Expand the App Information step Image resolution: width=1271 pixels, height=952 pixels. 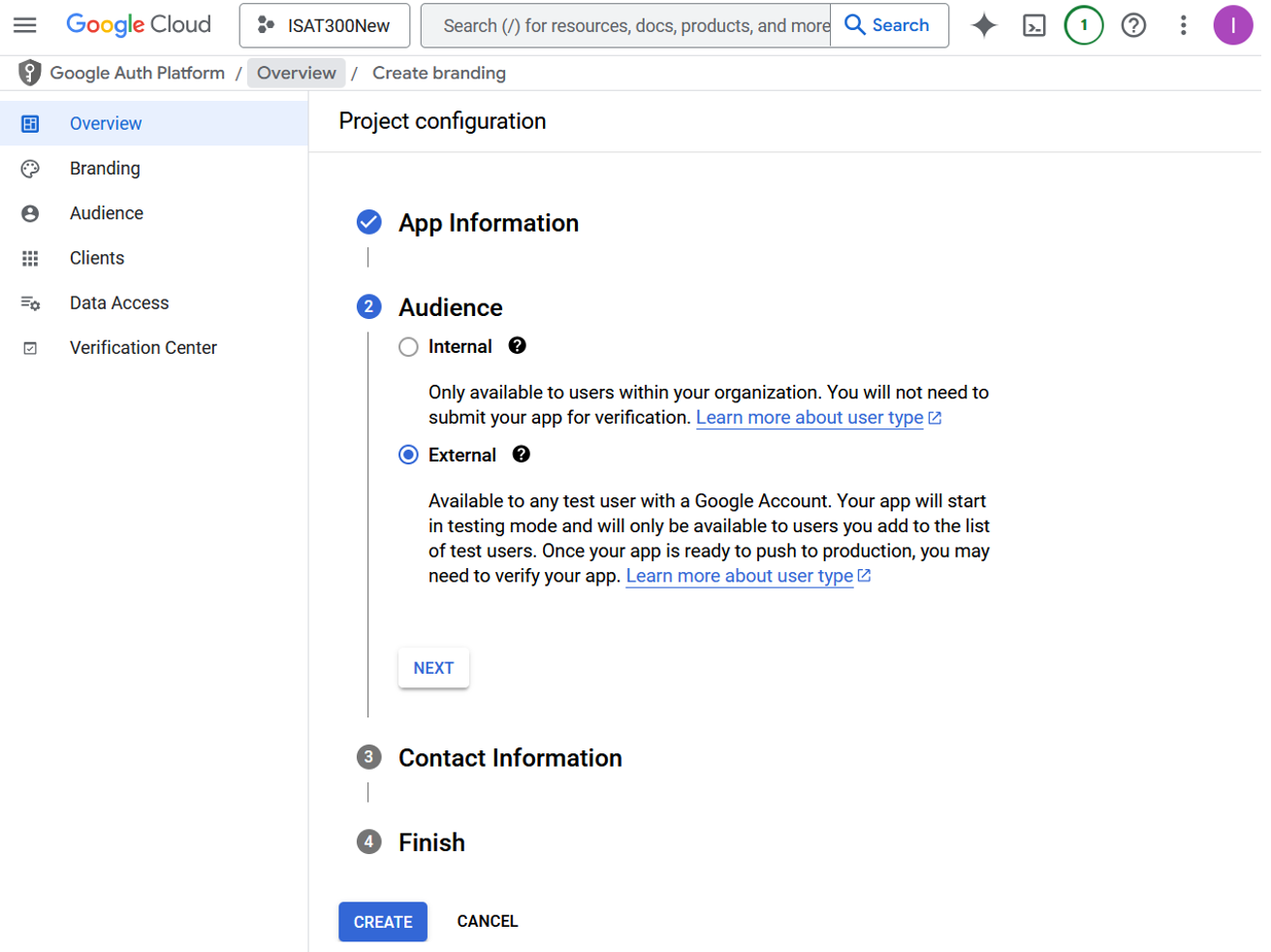(489, 223)
